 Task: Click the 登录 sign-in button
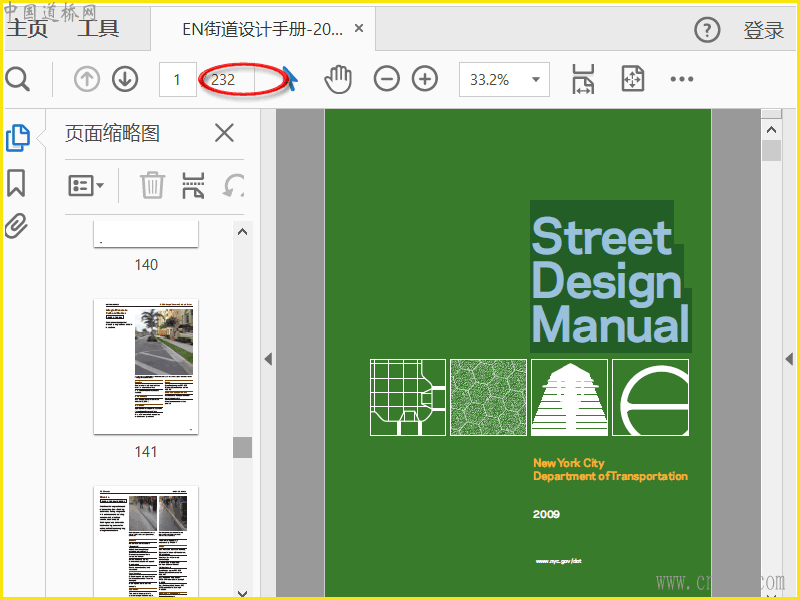coord(764,30)
